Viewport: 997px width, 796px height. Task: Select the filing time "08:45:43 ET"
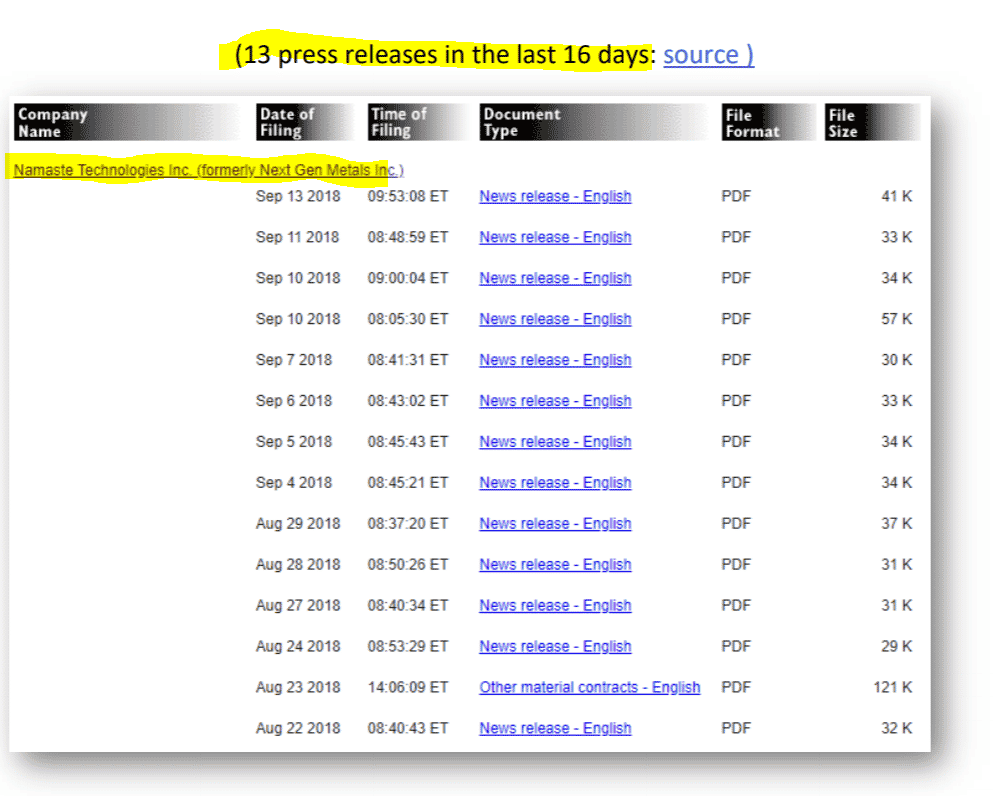[x=408, y=442]
